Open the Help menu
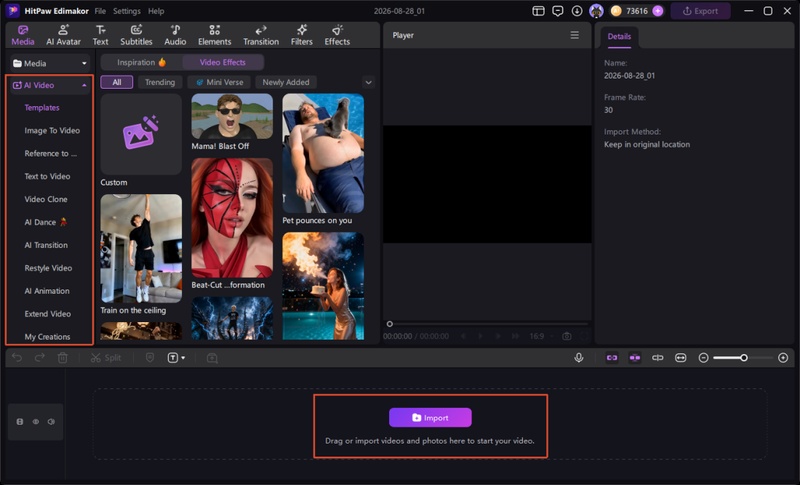The image size is (800, 485). 156,11
